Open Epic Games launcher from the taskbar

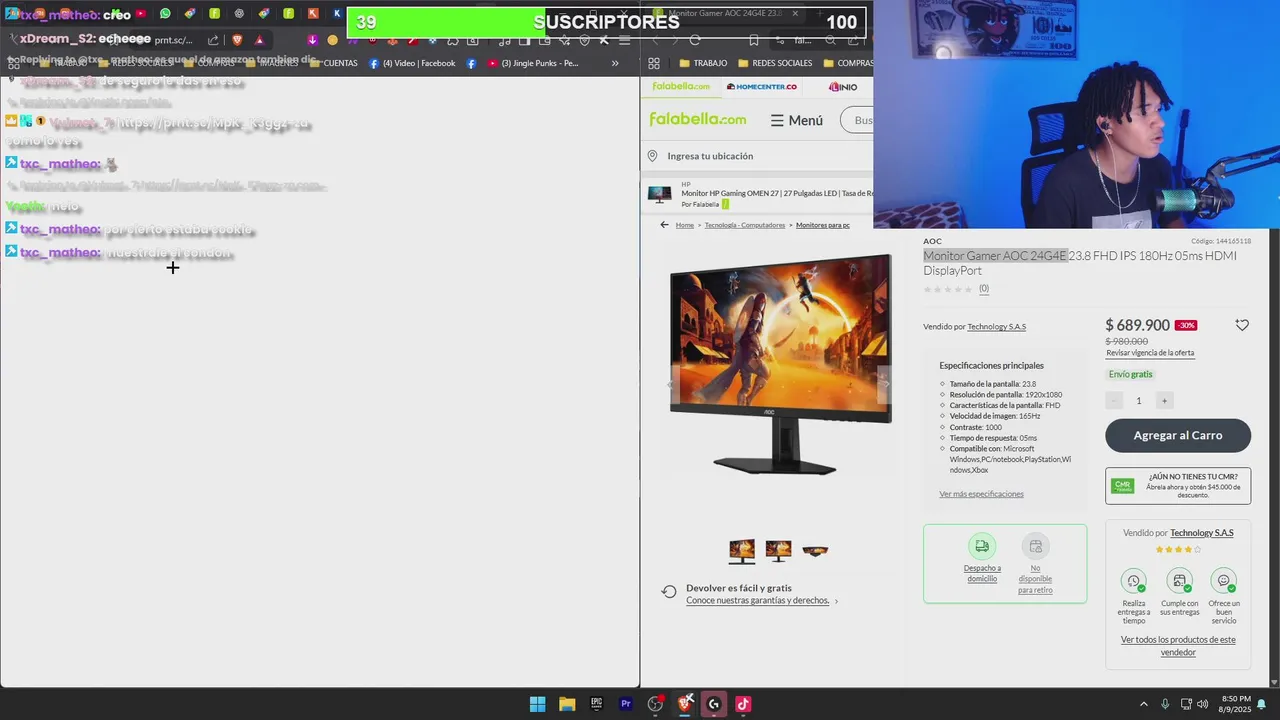(x=596, y=704)
